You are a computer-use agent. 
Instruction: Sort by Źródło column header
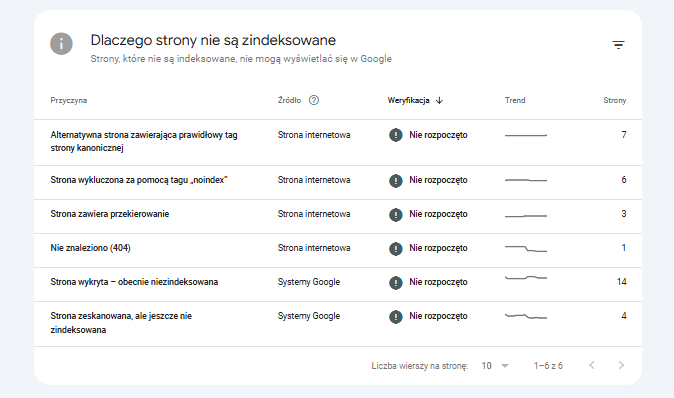click(x=289, y=100)
